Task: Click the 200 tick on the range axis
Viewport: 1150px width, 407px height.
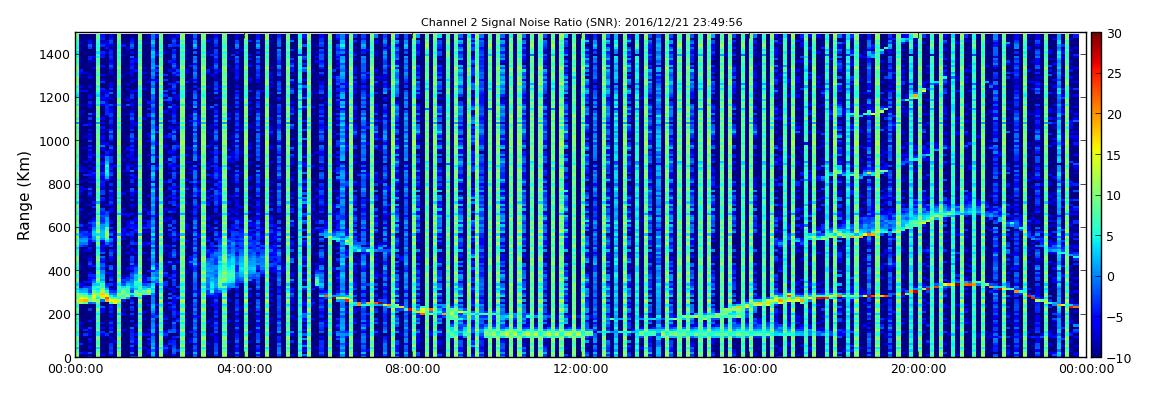Action: [x=59, y=314]
